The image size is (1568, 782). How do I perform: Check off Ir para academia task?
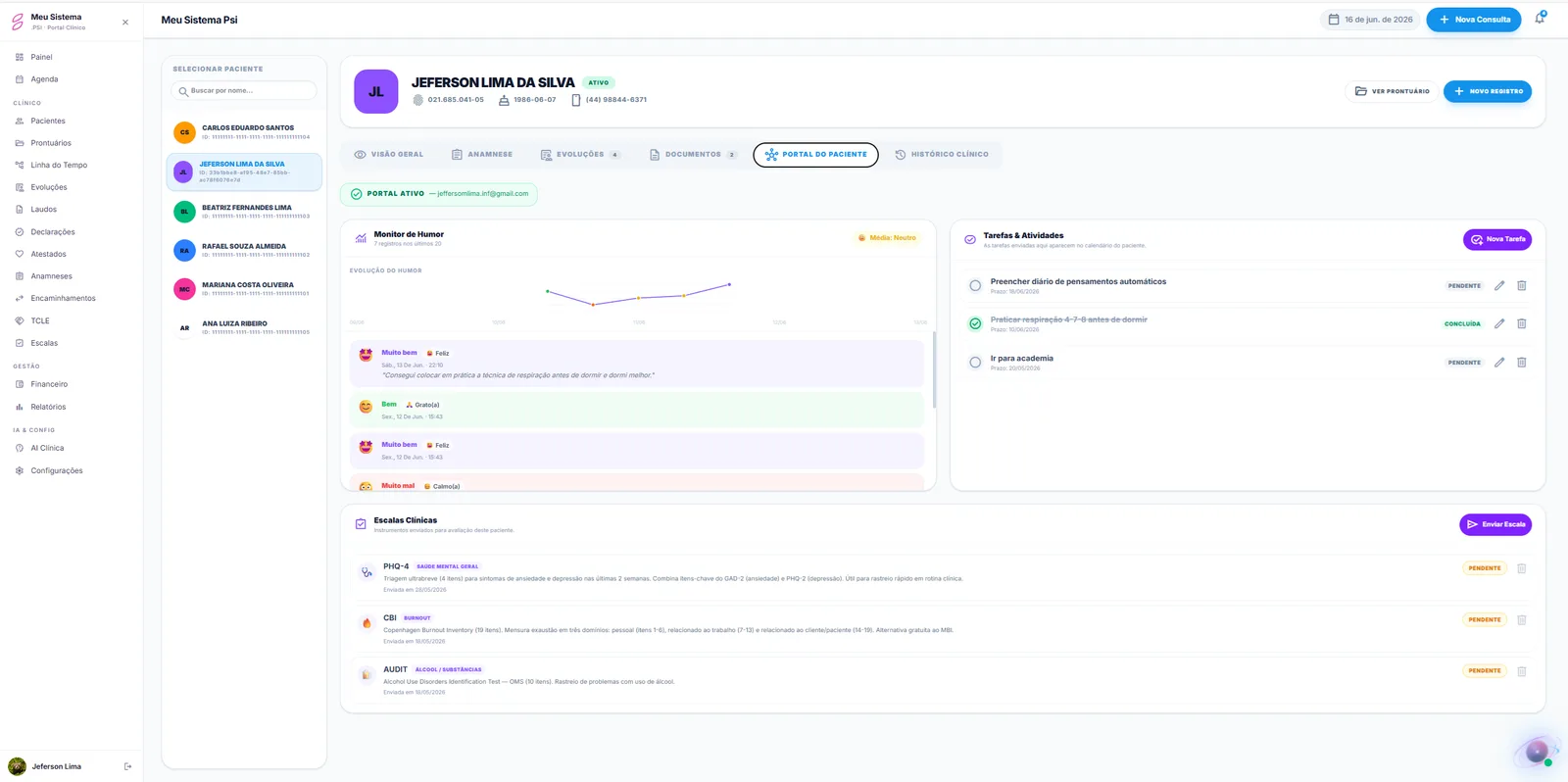975,363
